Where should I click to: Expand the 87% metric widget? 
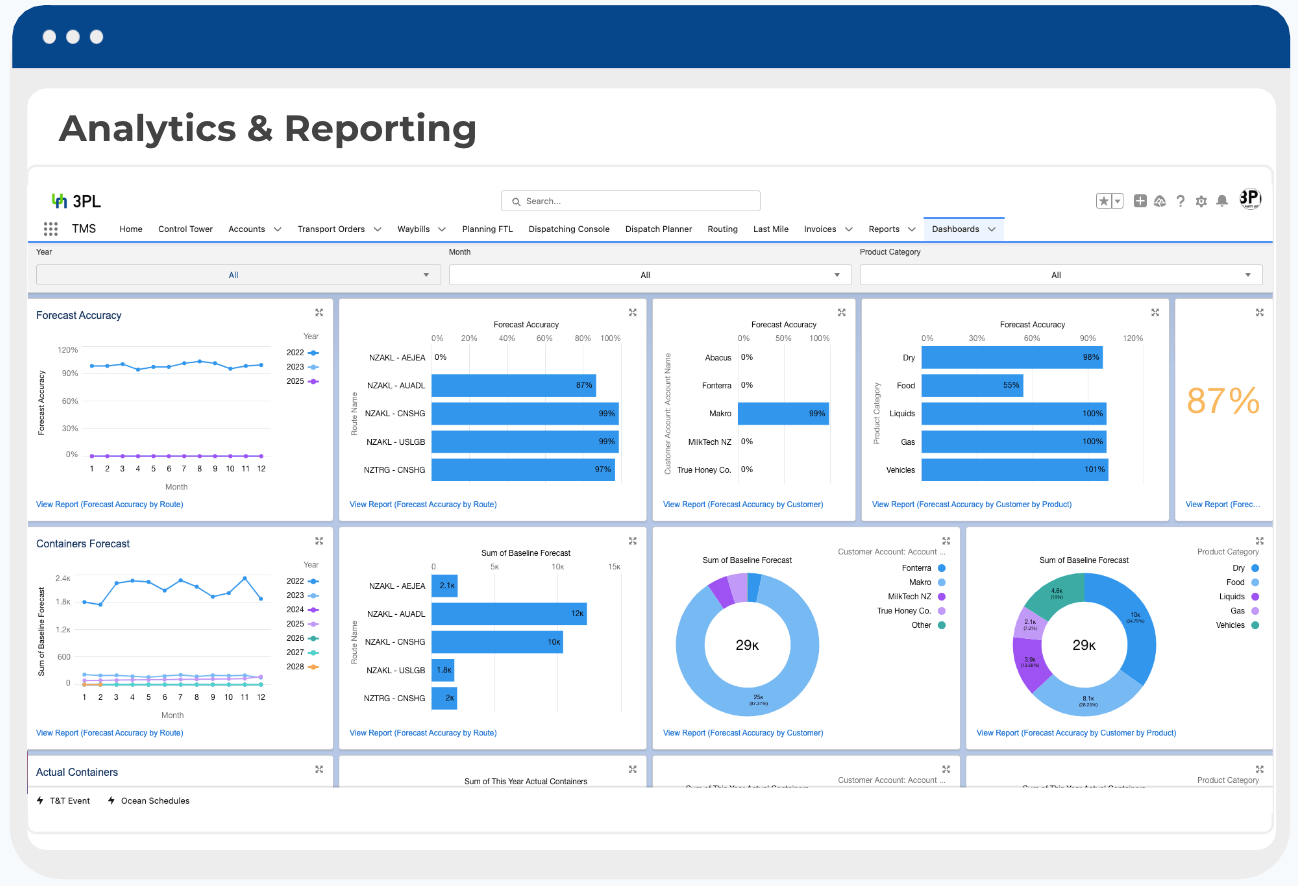[1259, 313]
